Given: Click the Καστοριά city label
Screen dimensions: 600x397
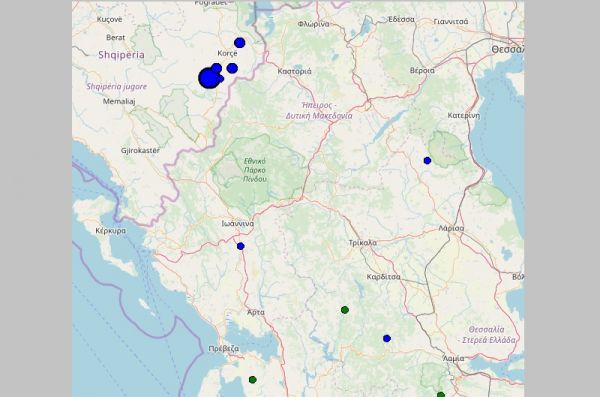Looking at the screenshot, I should coord(294,71).
